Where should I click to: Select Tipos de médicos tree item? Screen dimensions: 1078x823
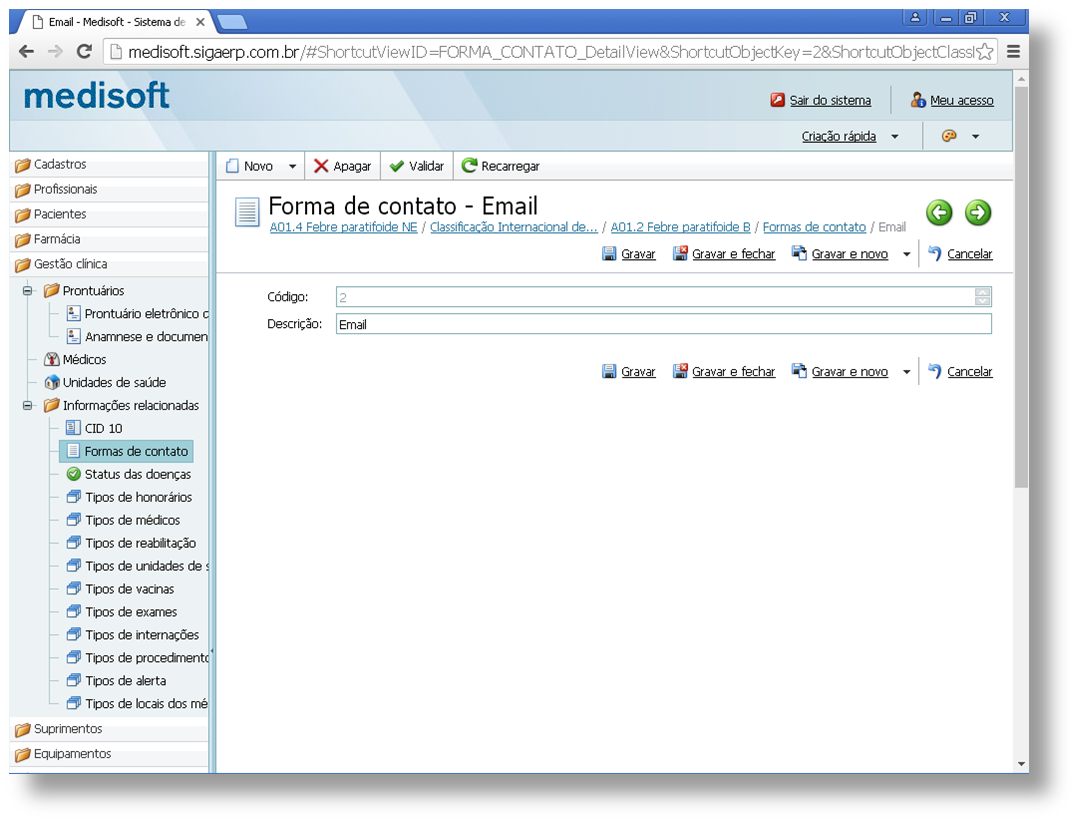[123, 520]
